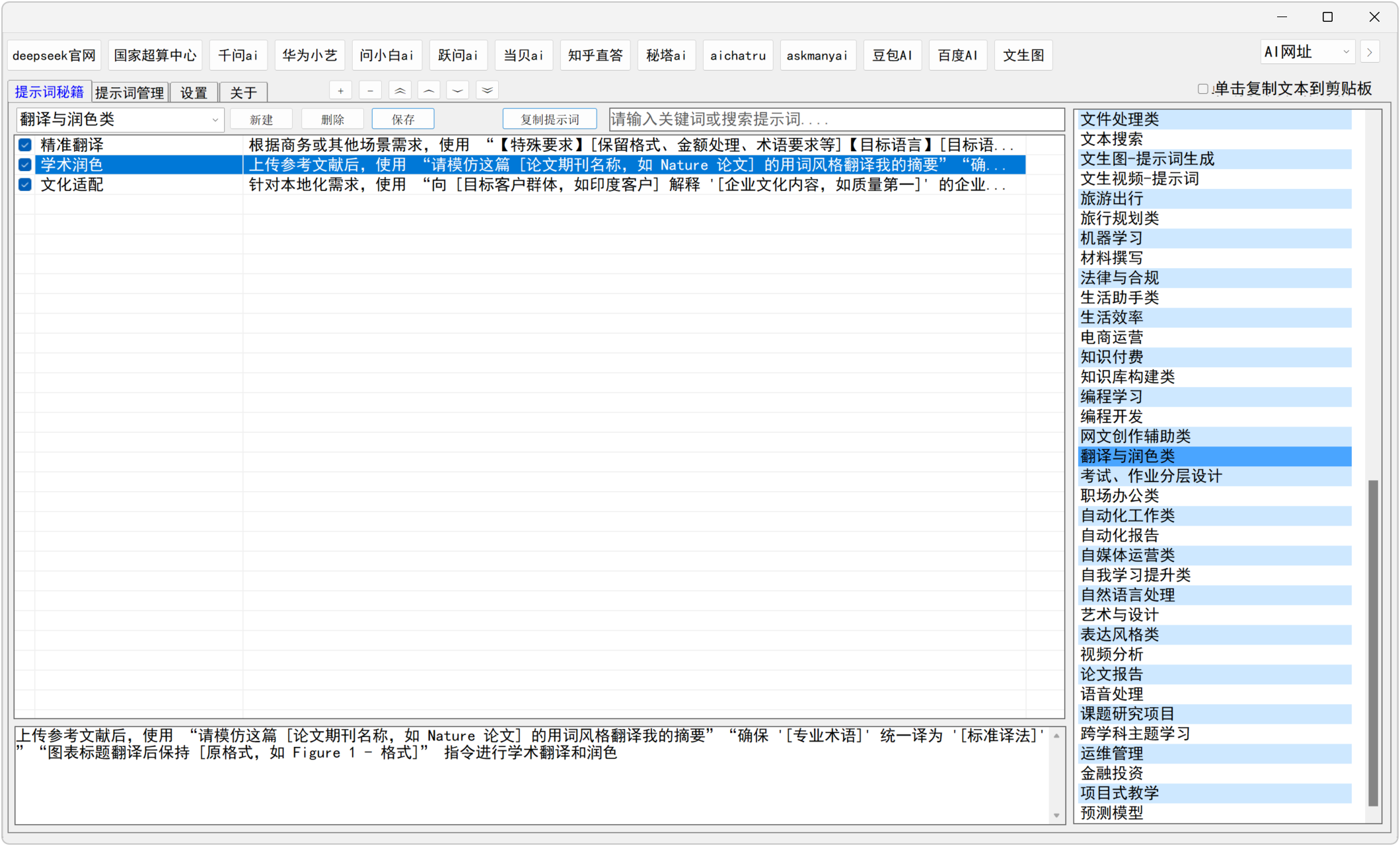Click the preview box scroll-down arrow
Image resolution: width=1400 pixels, height=846 pixels.
[x=1056, y=816]
